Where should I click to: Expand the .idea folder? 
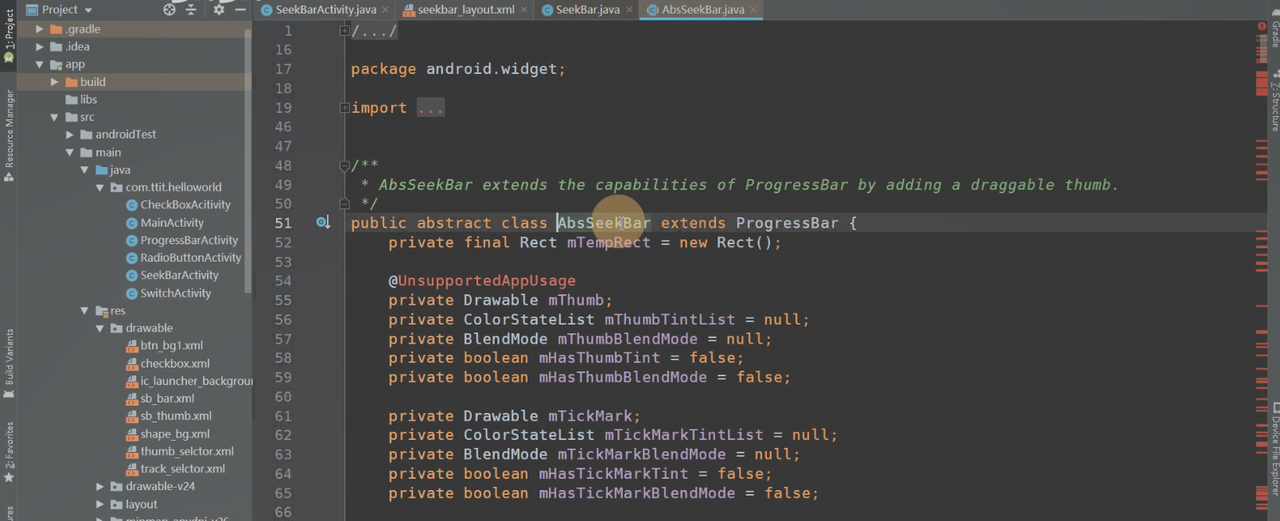tap(40, 46)
